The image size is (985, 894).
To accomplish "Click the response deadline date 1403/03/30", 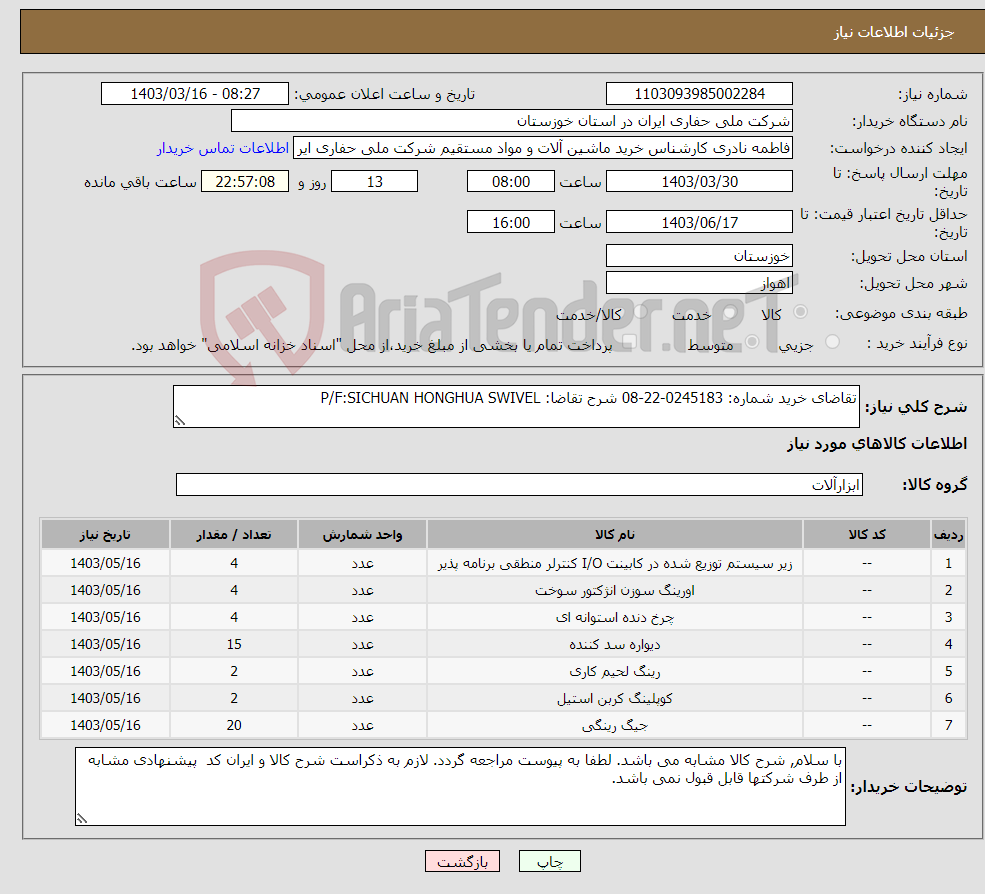I will coord(699,182).
